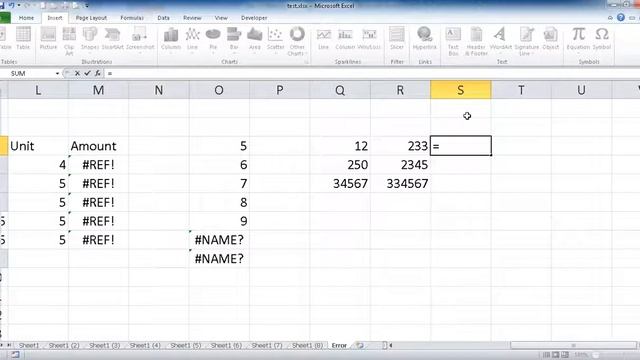Switch to the View tab
Image resolution: width=640 pixels, height=360 pixels.
(x=221, y=18)
